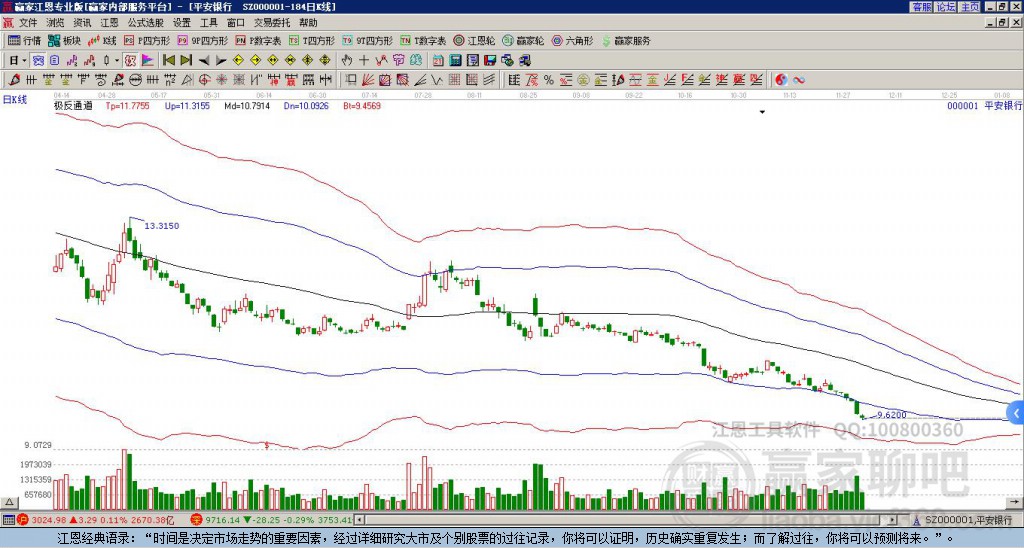Image resolution: width=1024 pixels, height=548 pixels.
Task: Open the 文件 menu
Action: coord(28,23)
